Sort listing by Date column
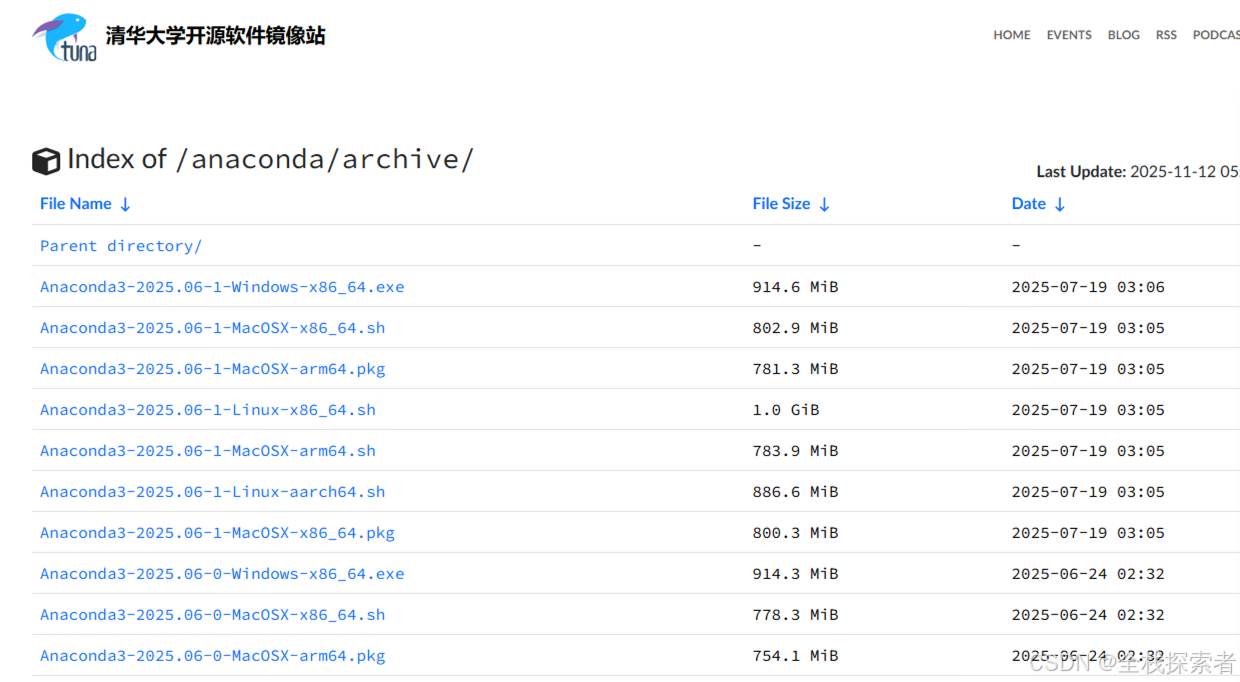Screen dimensions: 1240x682 point(1028,203)
